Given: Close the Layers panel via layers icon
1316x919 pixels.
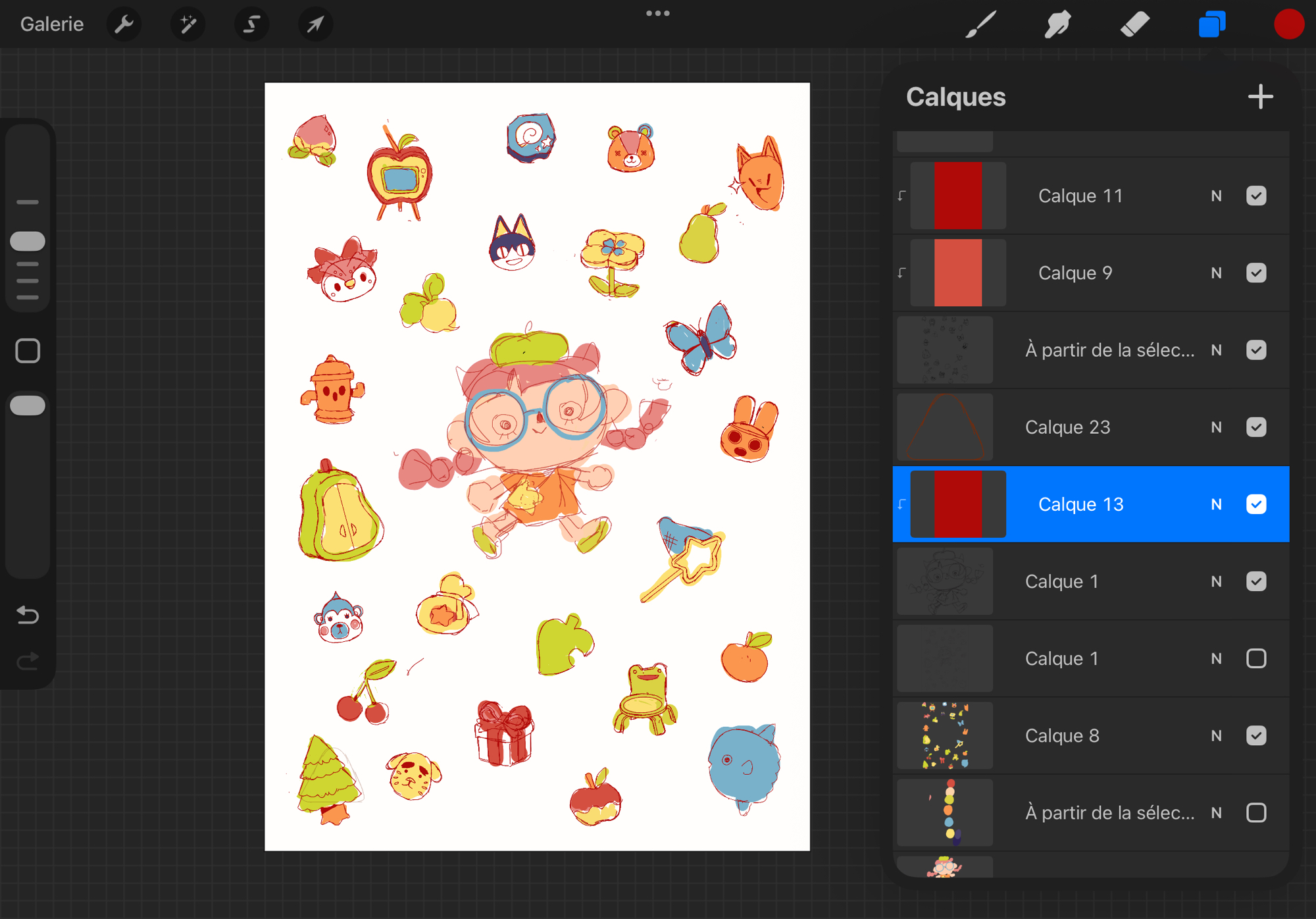Looking at the screenshot, I should click(1211, 25).
